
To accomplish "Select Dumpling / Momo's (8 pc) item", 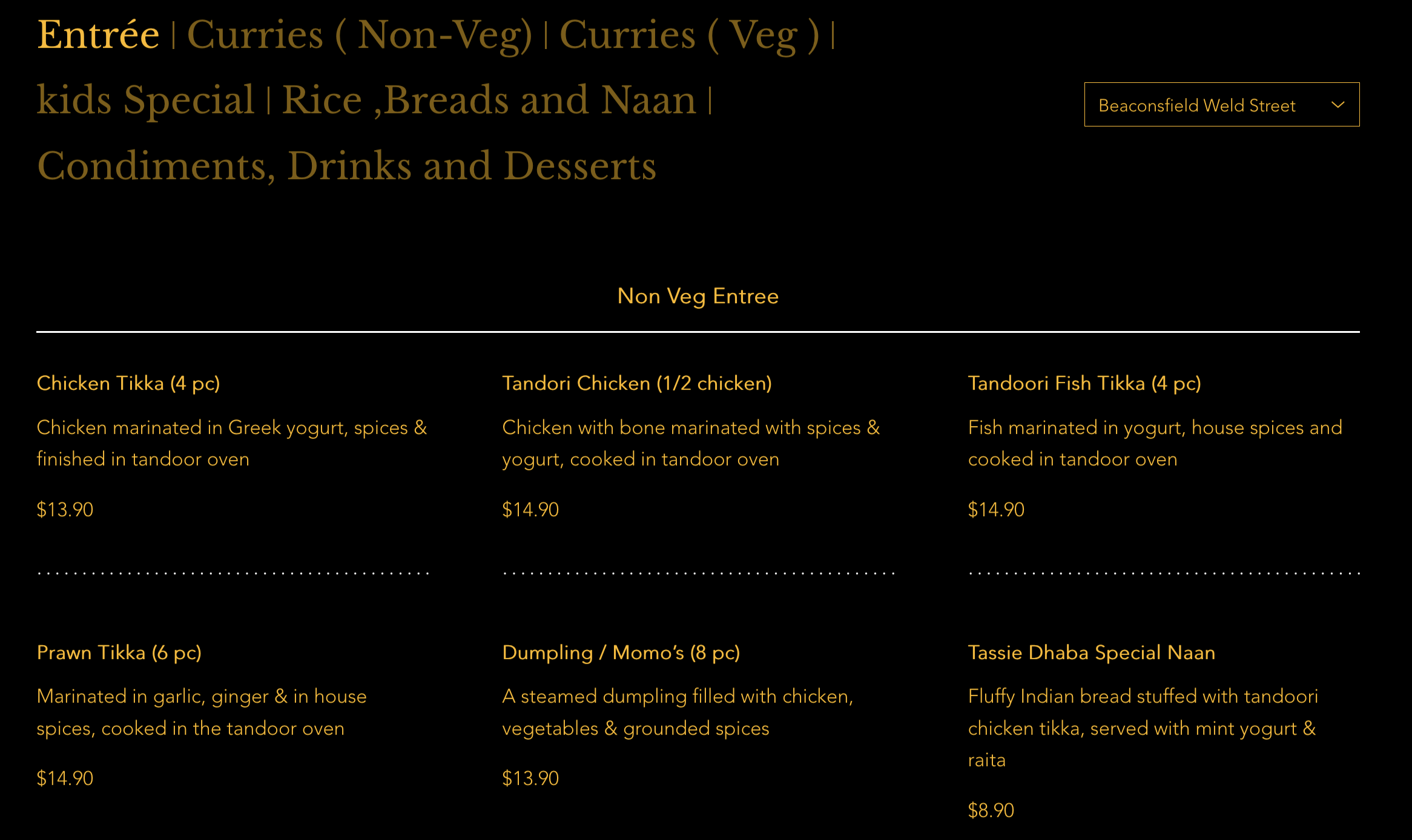I will [621, 652].
